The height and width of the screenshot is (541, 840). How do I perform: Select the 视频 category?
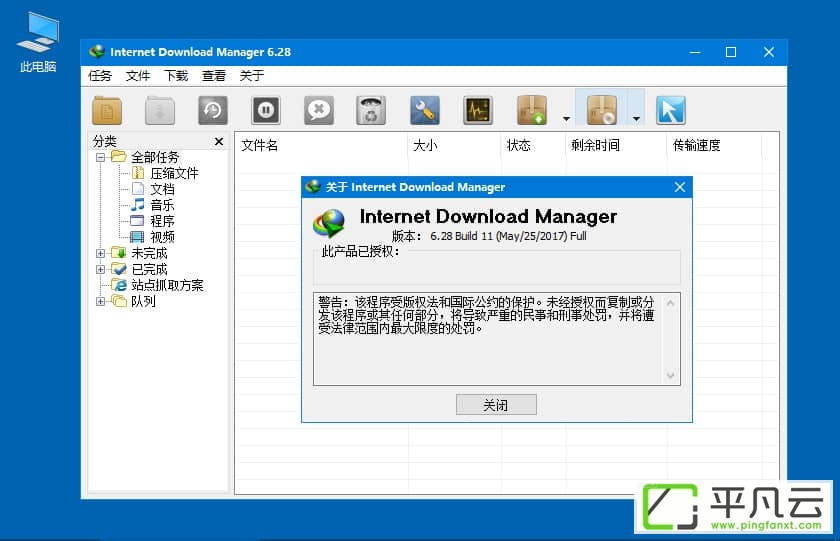point(162,237)
